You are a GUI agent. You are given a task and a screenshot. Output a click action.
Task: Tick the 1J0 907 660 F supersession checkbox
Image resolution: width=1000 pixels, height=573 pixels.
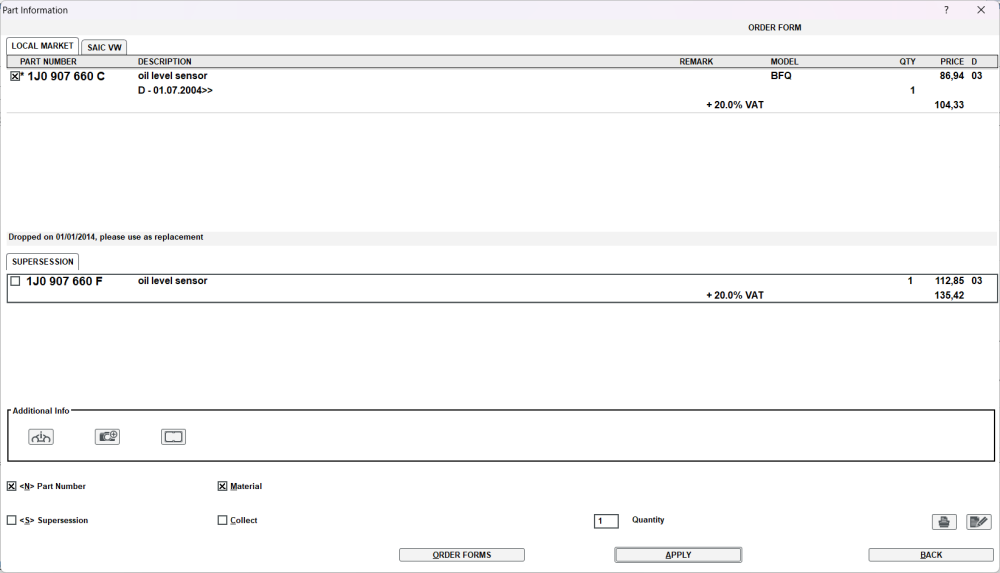click(x=15, y=281)
